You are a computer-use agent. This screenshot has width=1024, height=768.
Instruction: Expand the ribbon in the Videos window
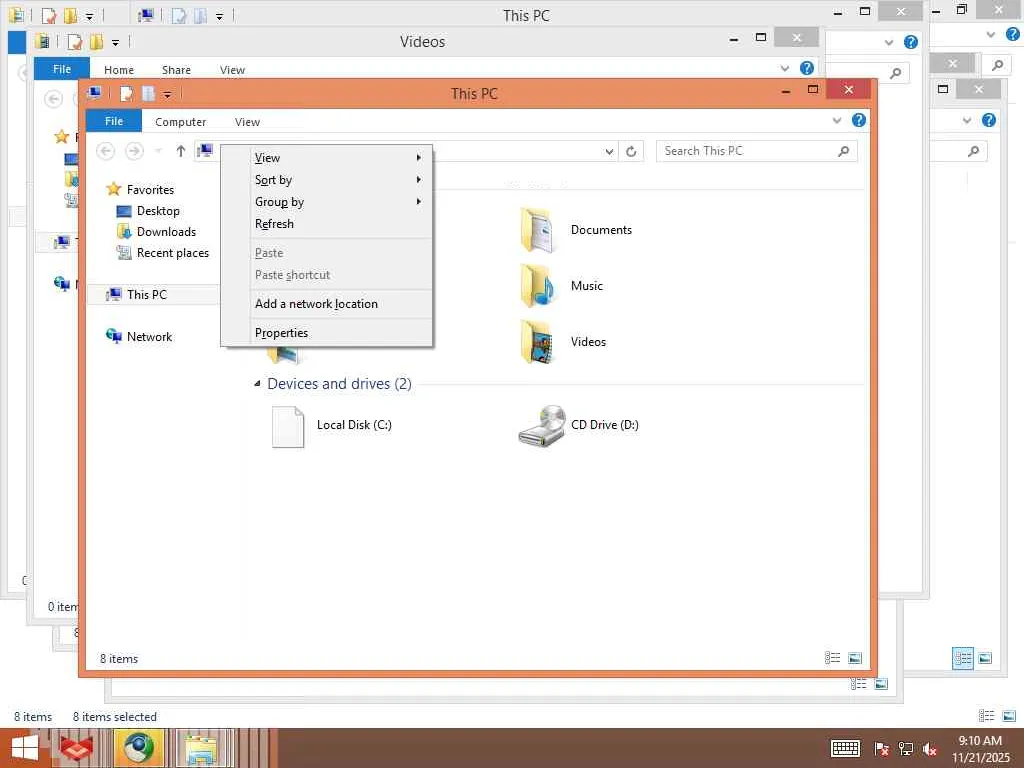[x=785, y=68]
